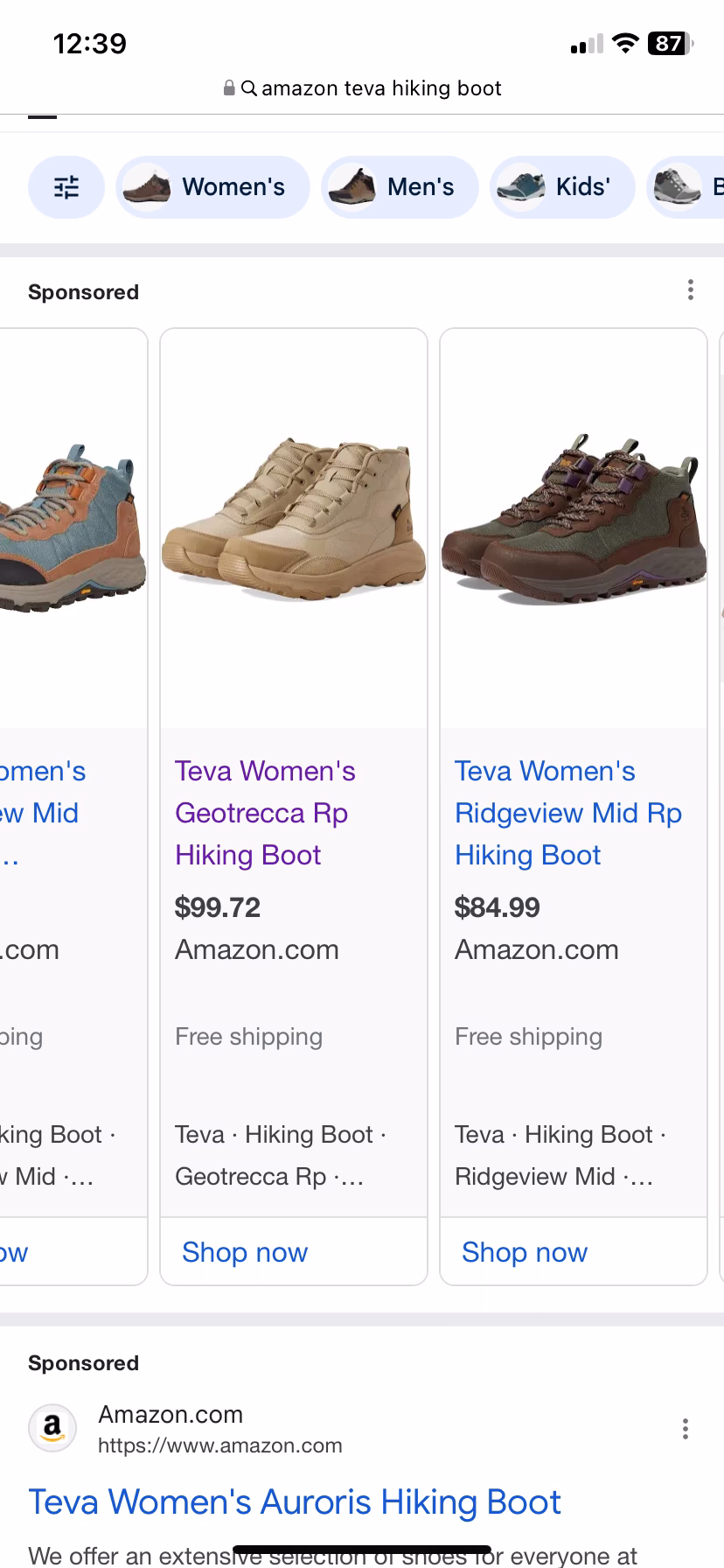The height and width of the screenshot is (1568, 724).
Task: Open Teva Women's Ridgeview Mid Rp link
Action: 567,813
